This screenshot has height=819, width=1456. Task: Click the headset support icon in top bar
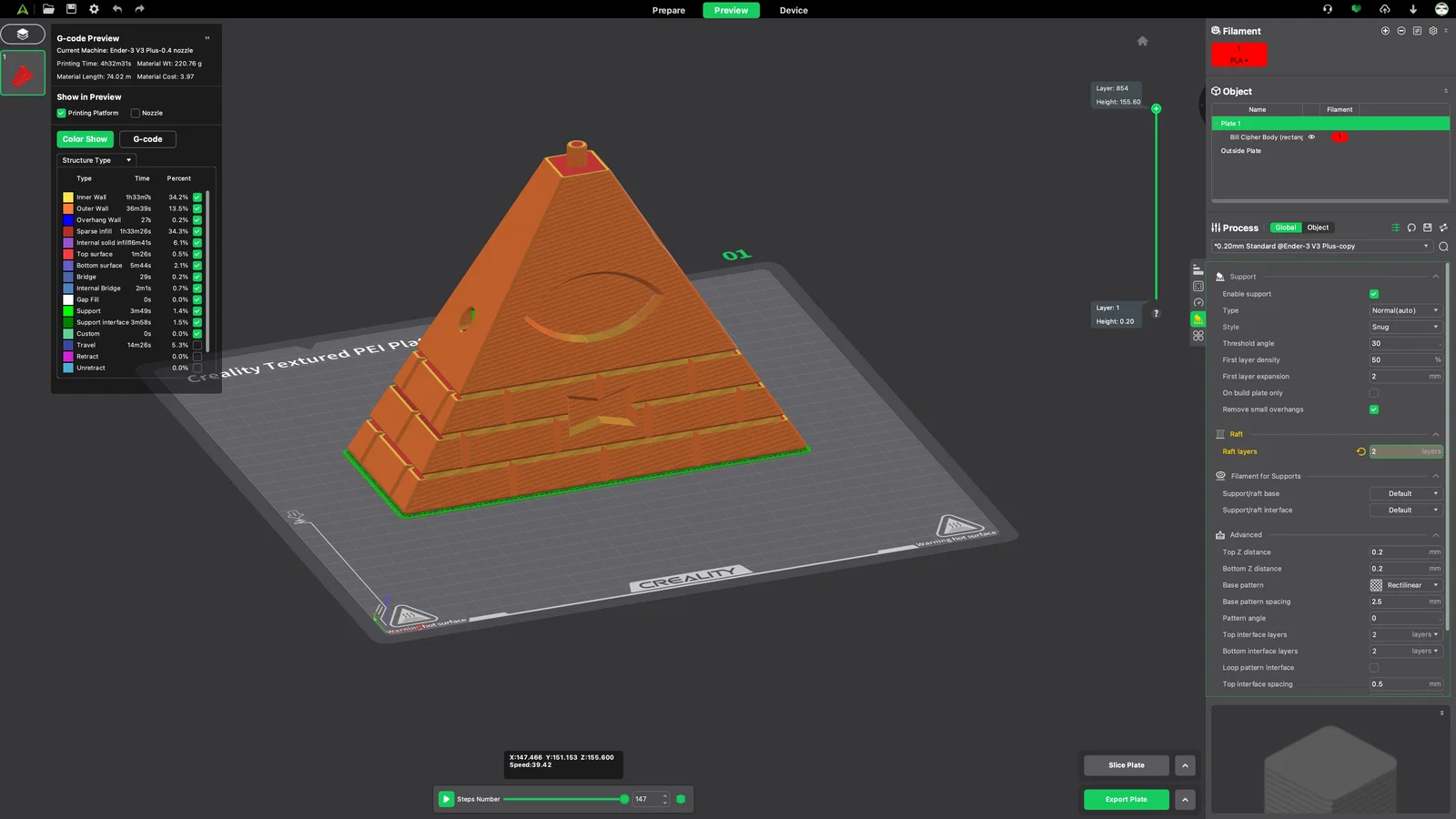tap(1328, 9)
